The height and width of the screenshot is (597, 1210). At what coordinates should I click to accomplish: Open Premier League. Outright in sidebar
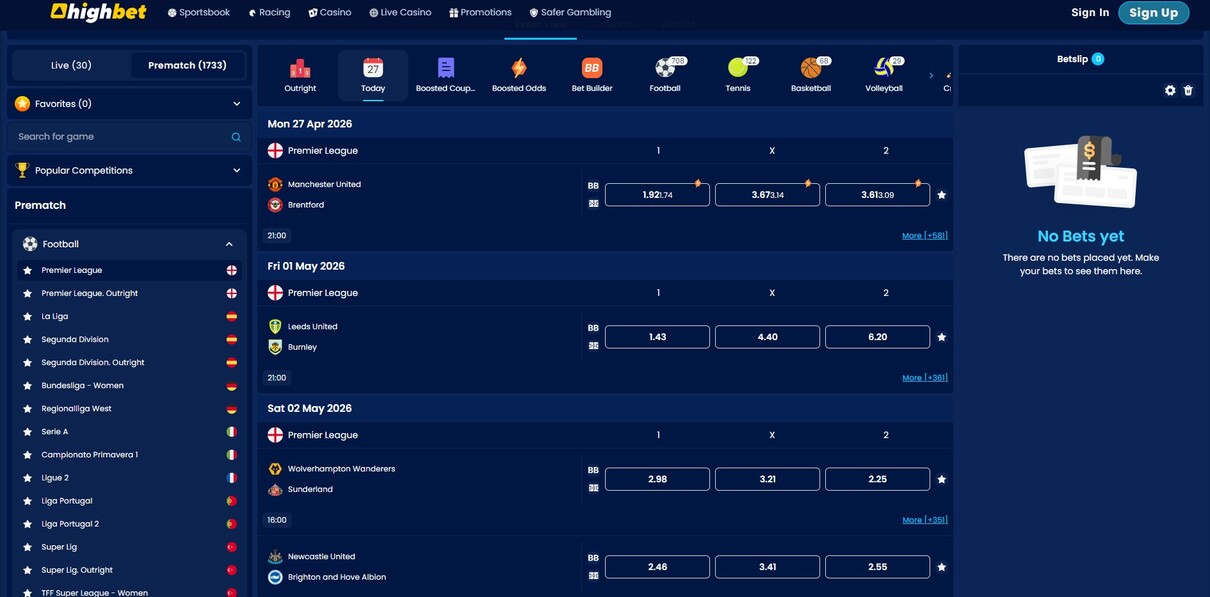click(x=129, y=293)
